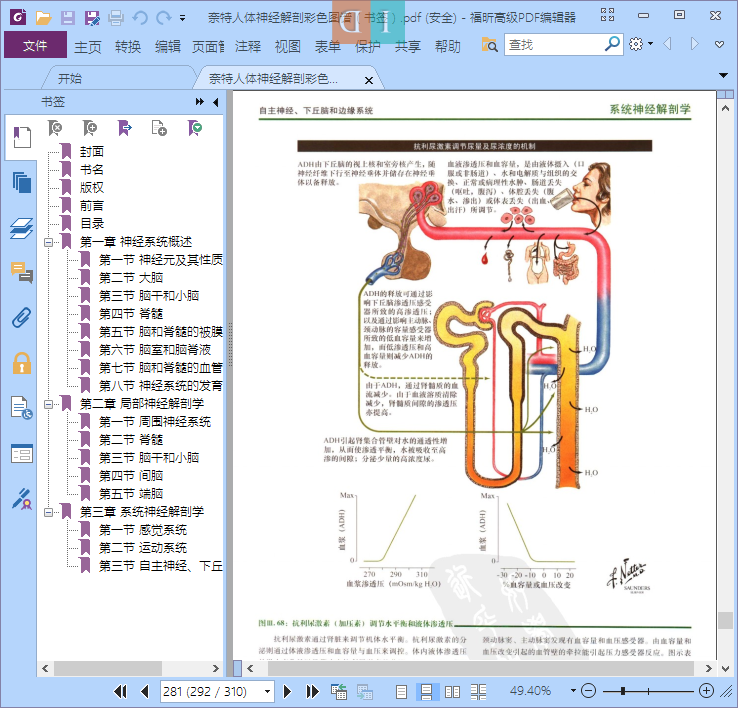738x708 pixels.
Task: Open the search settings gear dropdown
Action: tap(641, 44)
